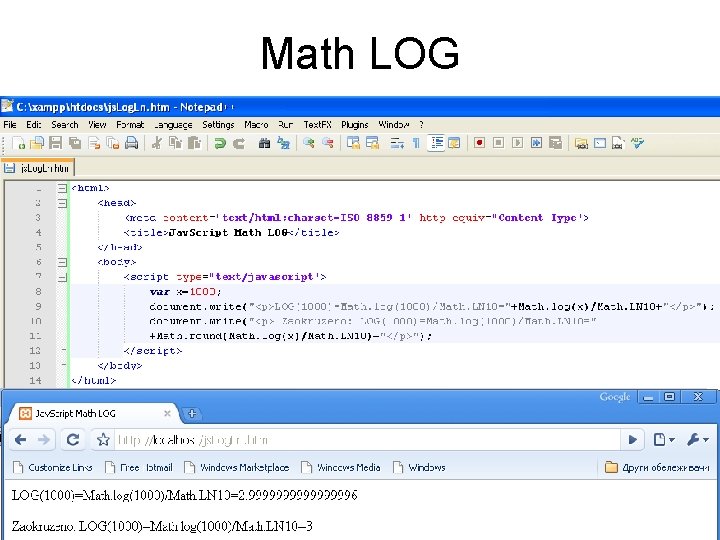Open the Free Hotmail bookmark
Screen dimensions: 720x540
tap(139, 467)
